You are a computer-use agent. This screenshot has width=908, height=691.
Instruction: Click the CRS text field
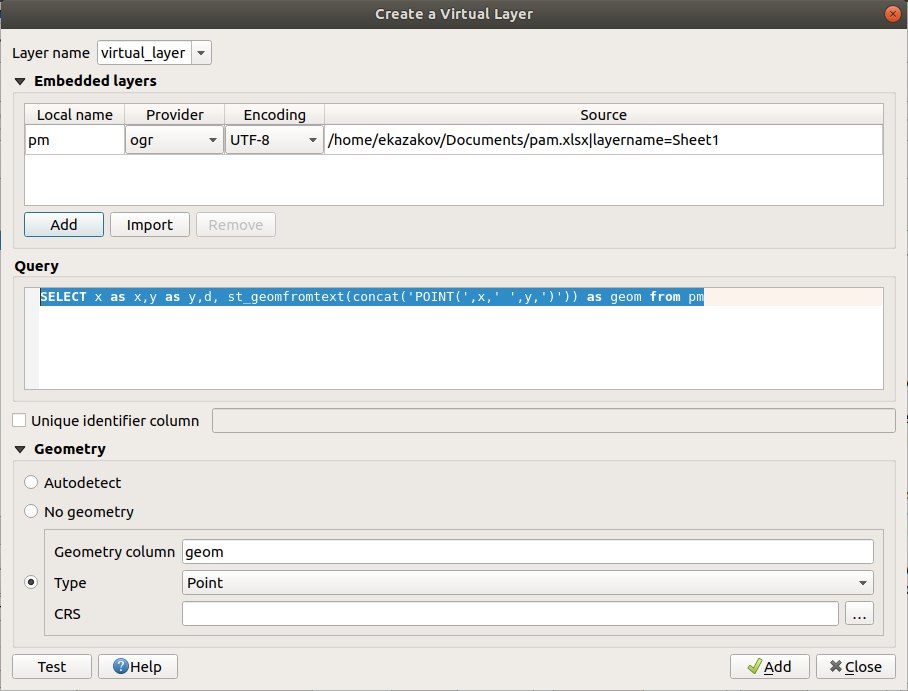pyautogui.click(x=510, y=613)
